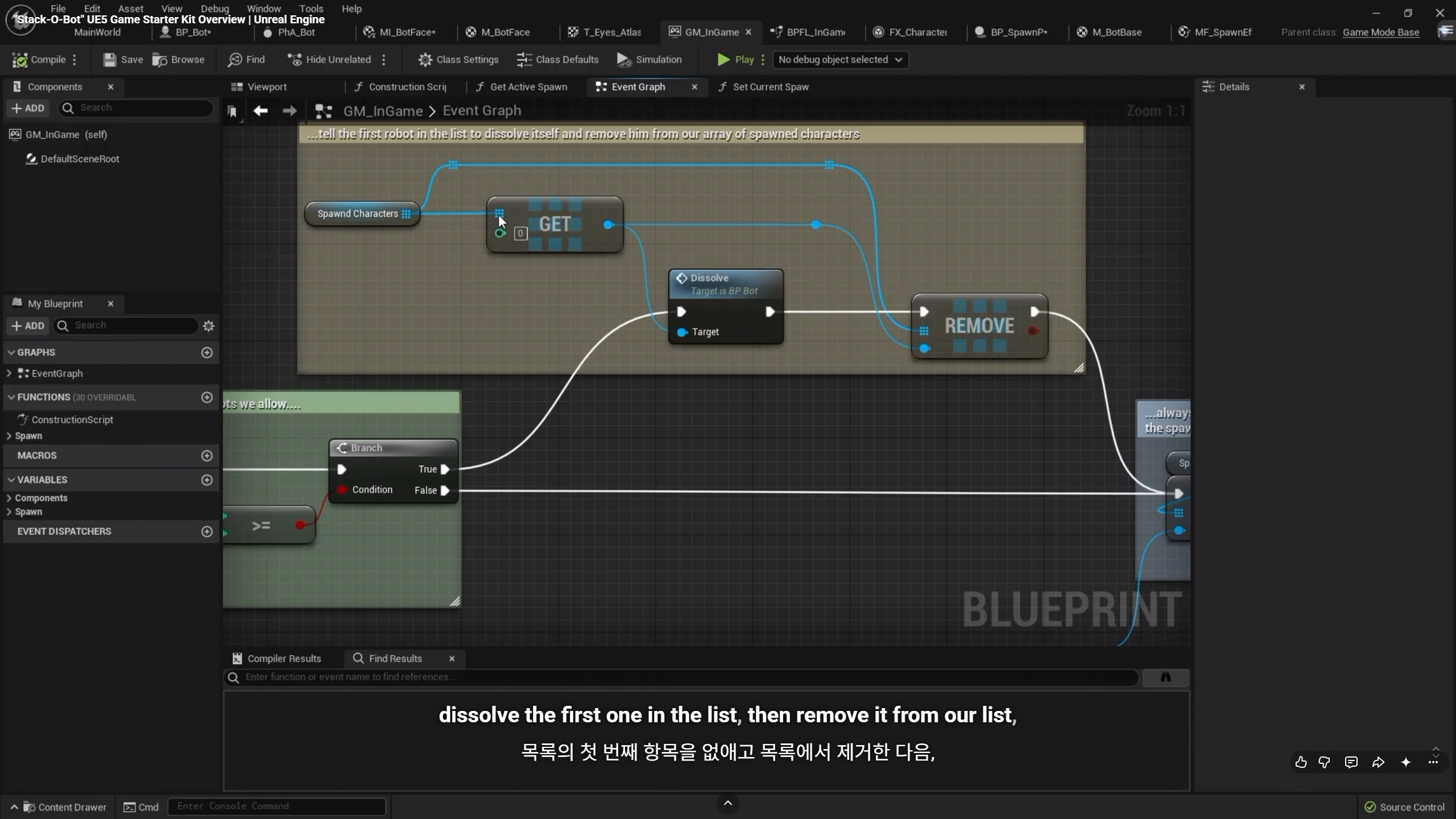This screenshot has width=1456, height=819.
Task: Open Hide Unrelated options dots
Action: [384, 60]
